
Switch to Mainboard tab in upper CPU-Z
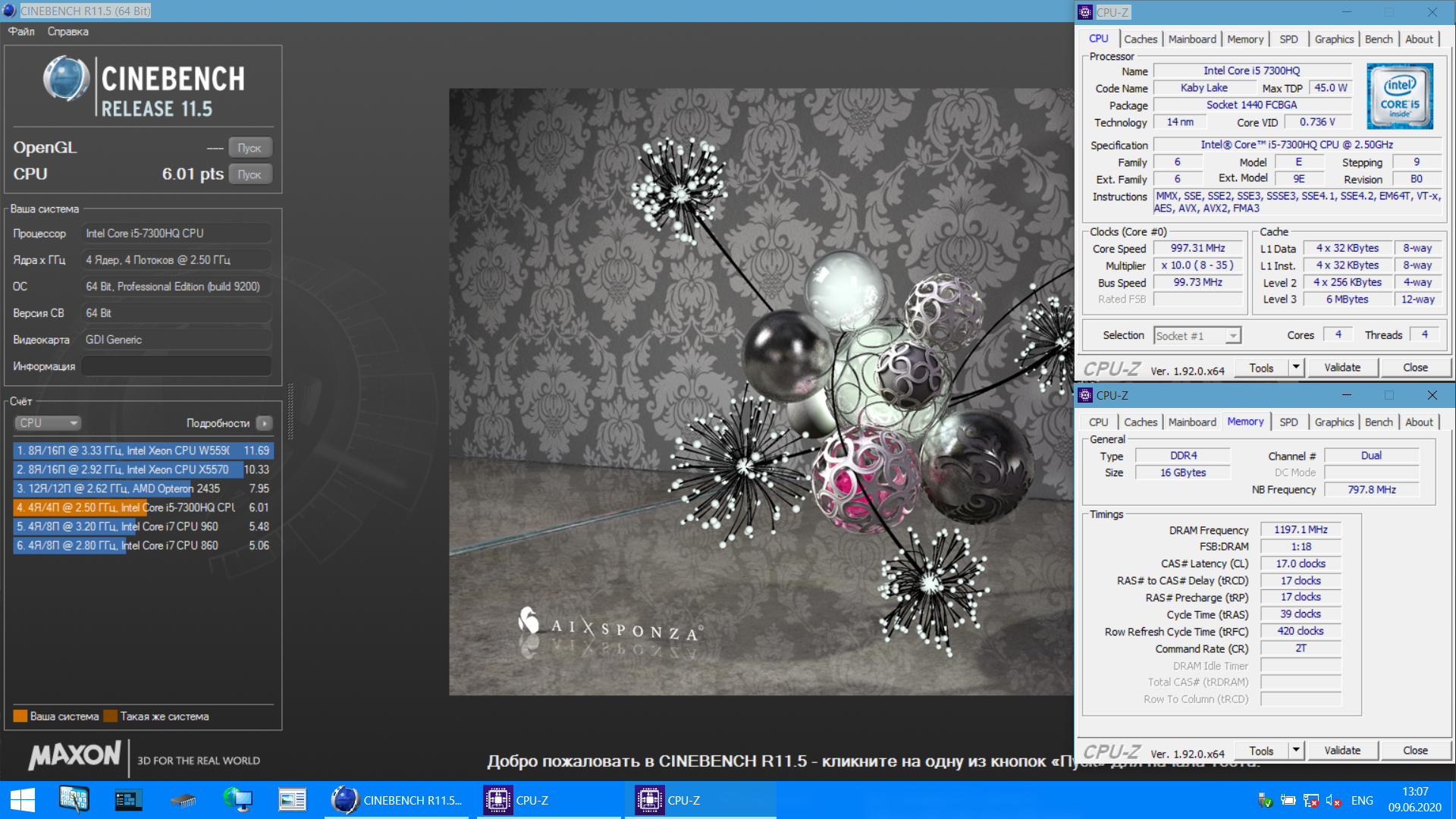pyautogui.click(x=1192, y=39)
